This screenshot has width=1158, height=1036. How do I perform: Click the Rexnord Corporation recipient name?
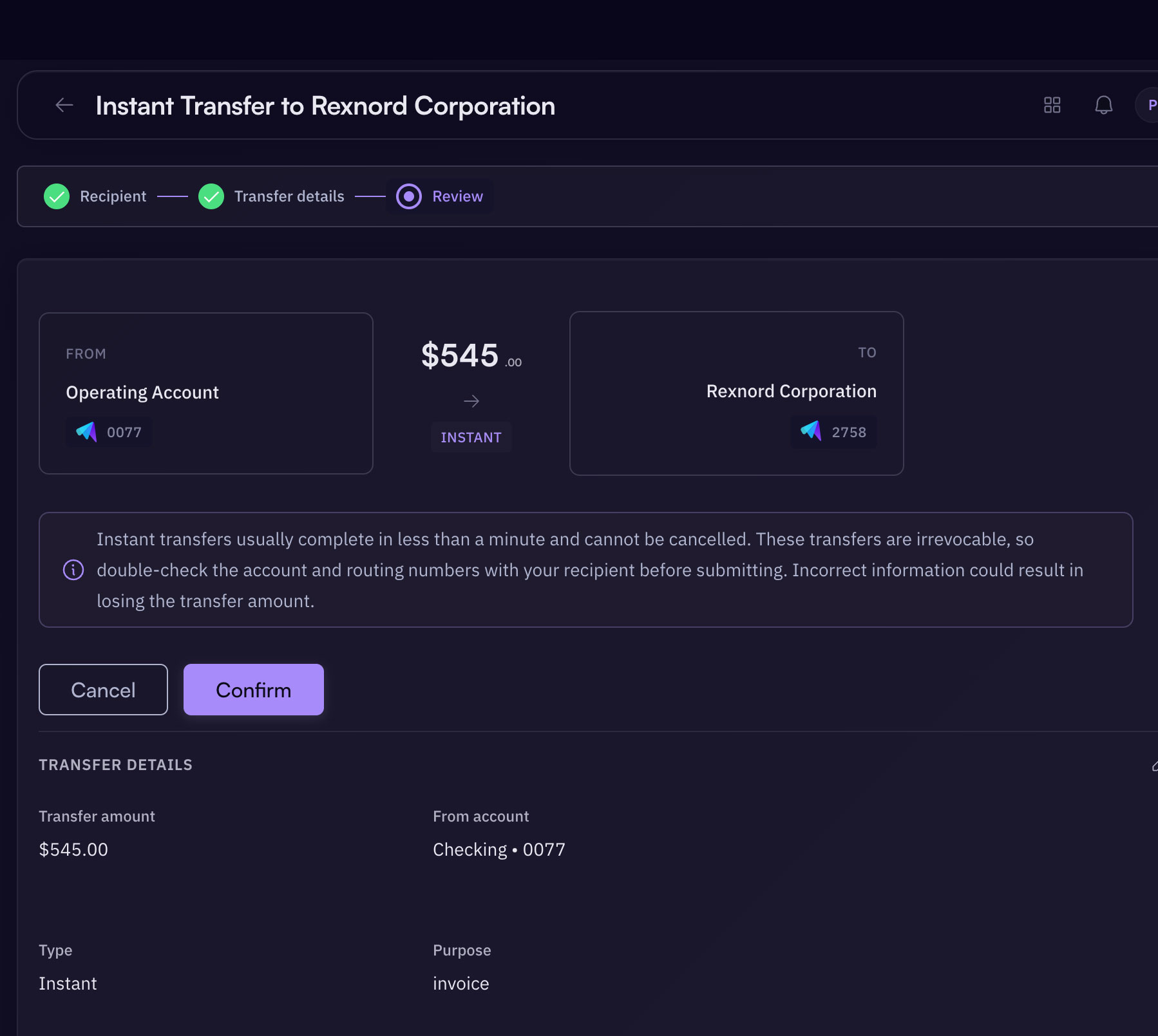coord(792,391)
